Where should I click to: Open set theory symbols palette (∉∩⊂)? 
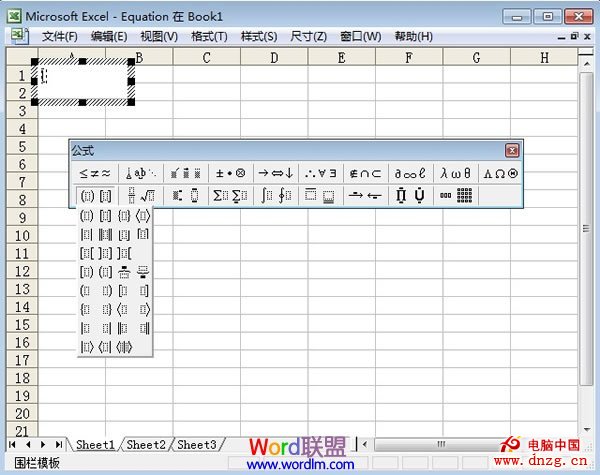point(365,173)
